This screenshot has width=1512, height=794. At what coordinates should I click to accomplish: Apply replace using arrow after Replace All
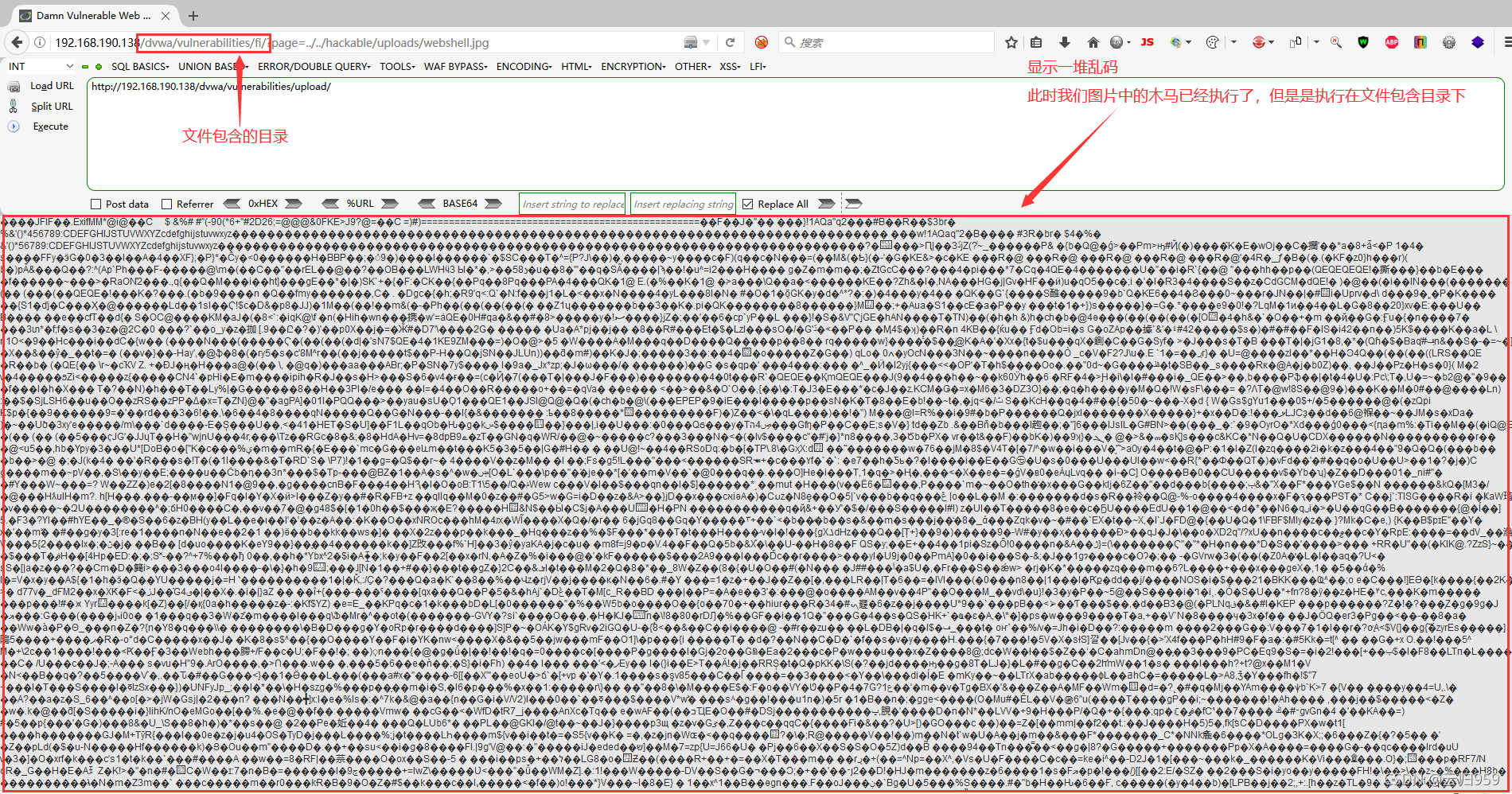(826, 204)
